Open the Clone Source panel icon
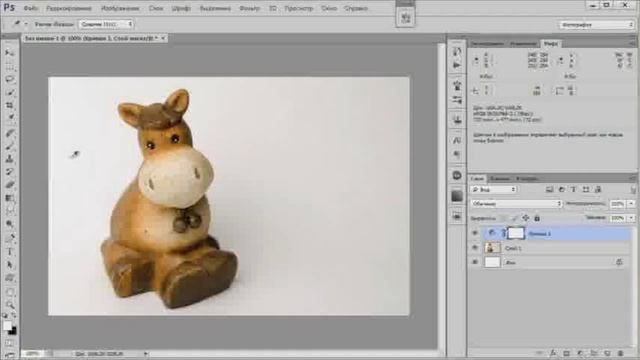 pyautogui.click(x=457, y=120)
